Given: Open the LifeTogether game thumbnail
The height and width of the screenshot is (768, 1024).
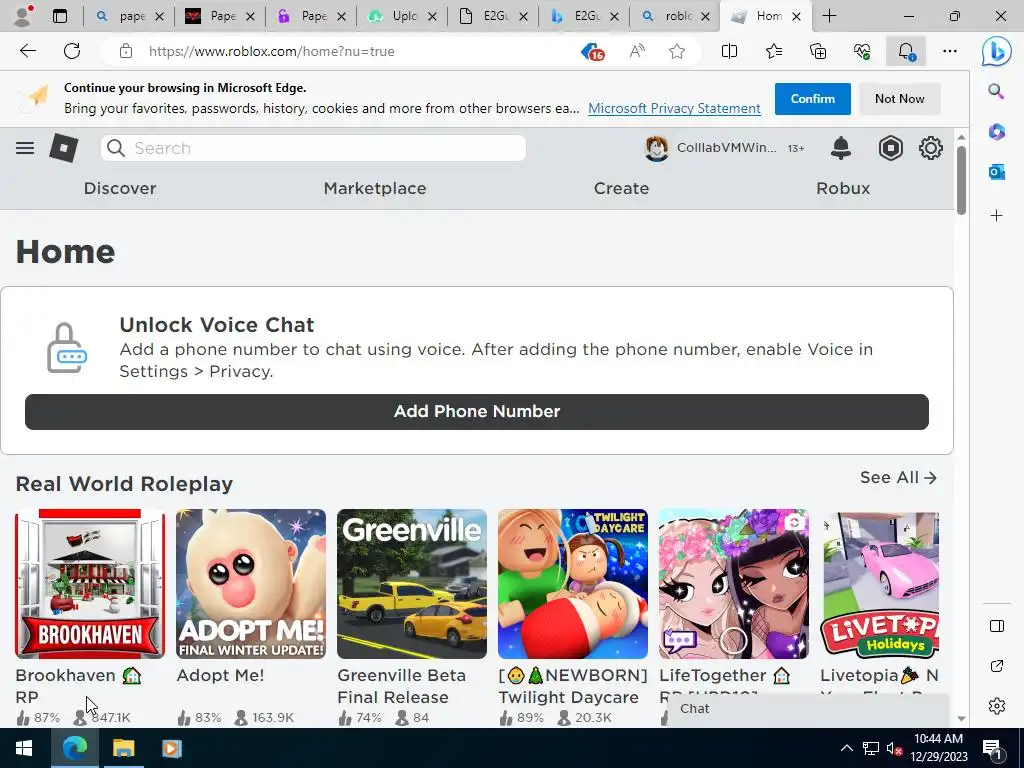Looking at the screenshot, I should click(734, 584).
